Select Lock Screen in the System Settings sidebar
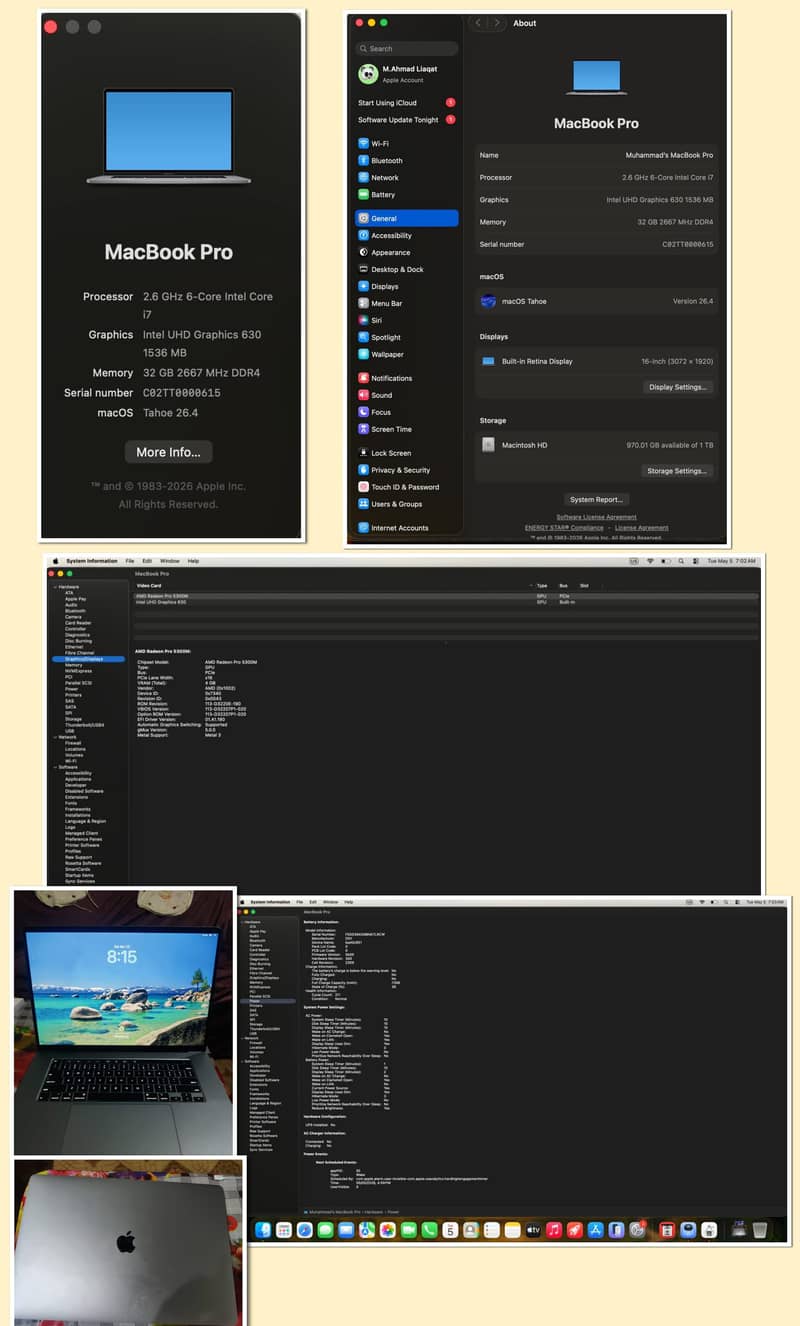Viewport: 800px width, 1326px height. [406, 453]
